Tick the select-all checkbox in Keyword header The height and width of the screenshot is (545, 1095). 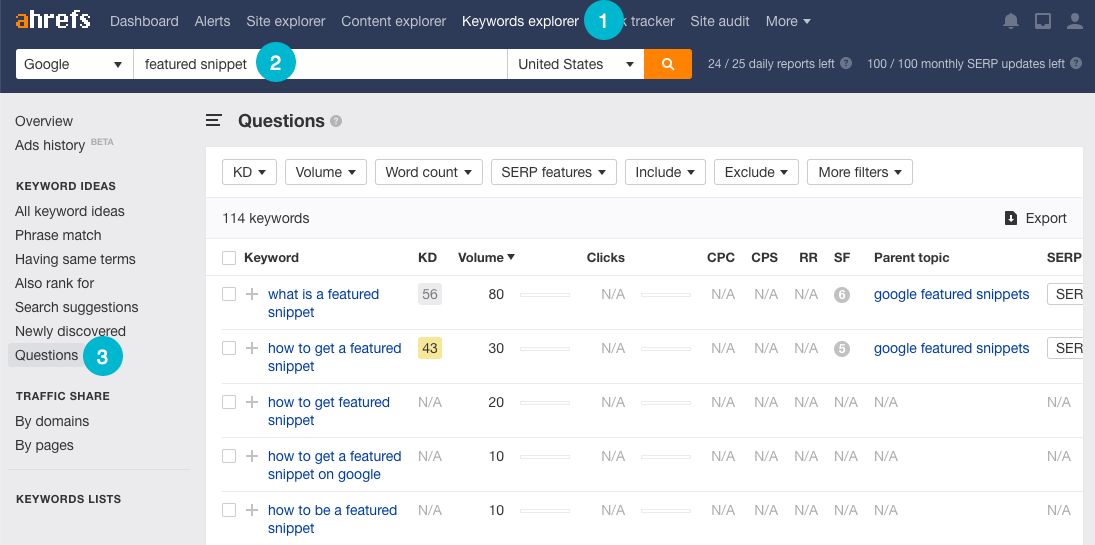click(x=229, y=258)
